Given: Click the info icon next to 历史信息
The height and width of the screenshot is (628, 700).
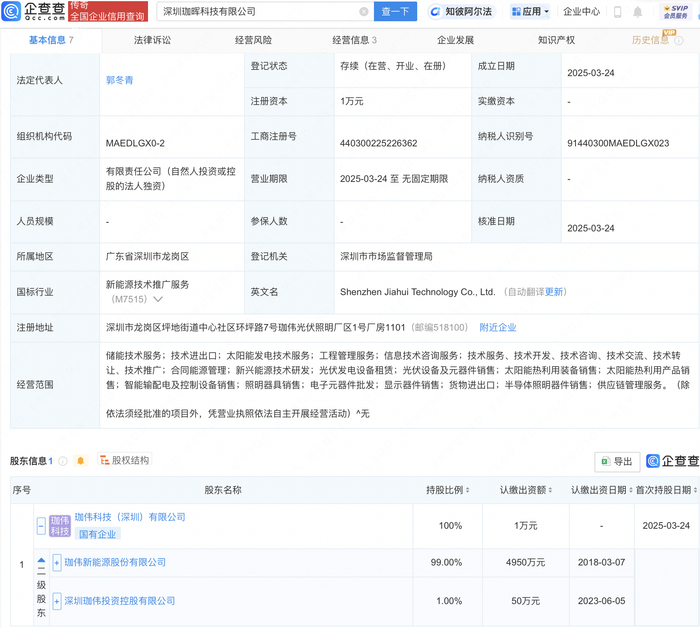Looking at the screenshot, I should pos(679,41).
